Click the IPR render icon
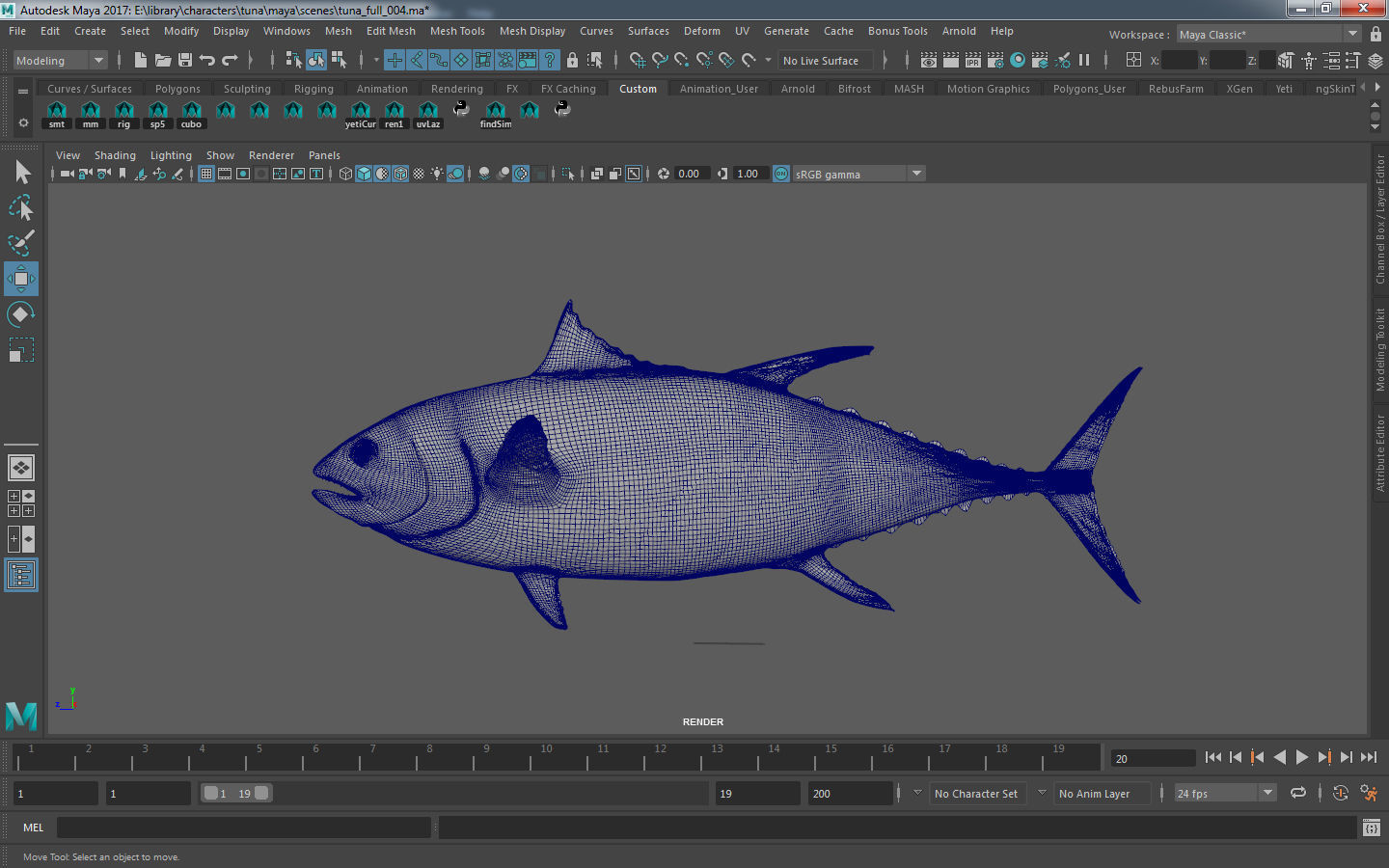1389x868 pixels. click(972, 60)
